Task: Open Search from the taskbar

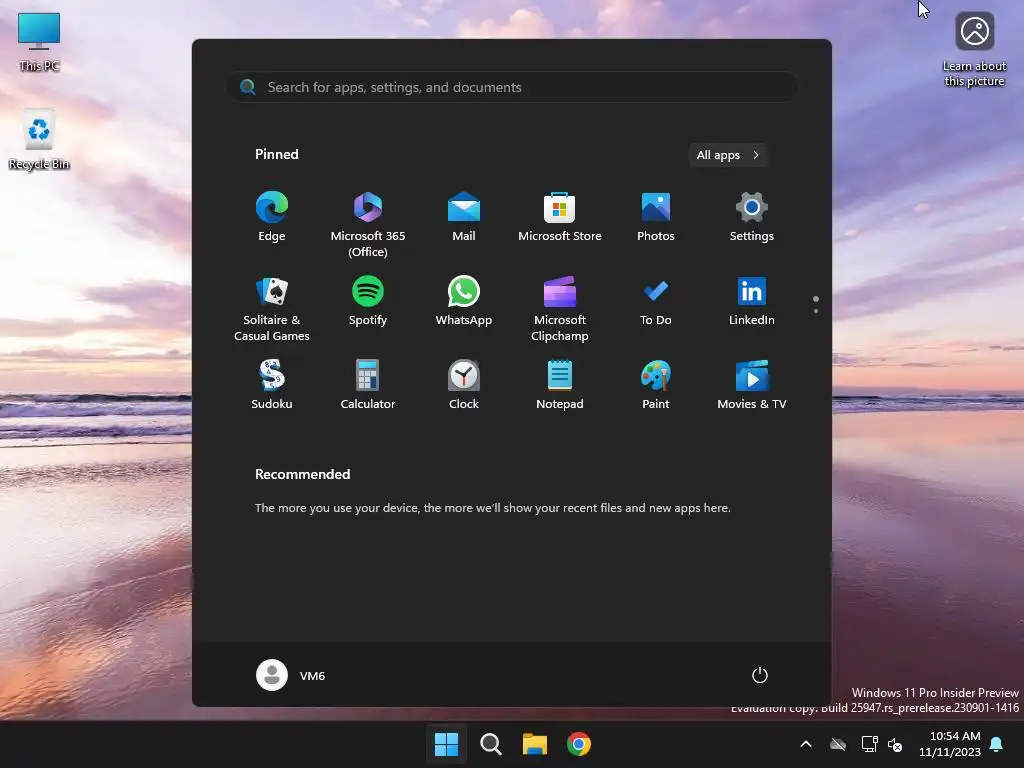Action: point(490,744)
